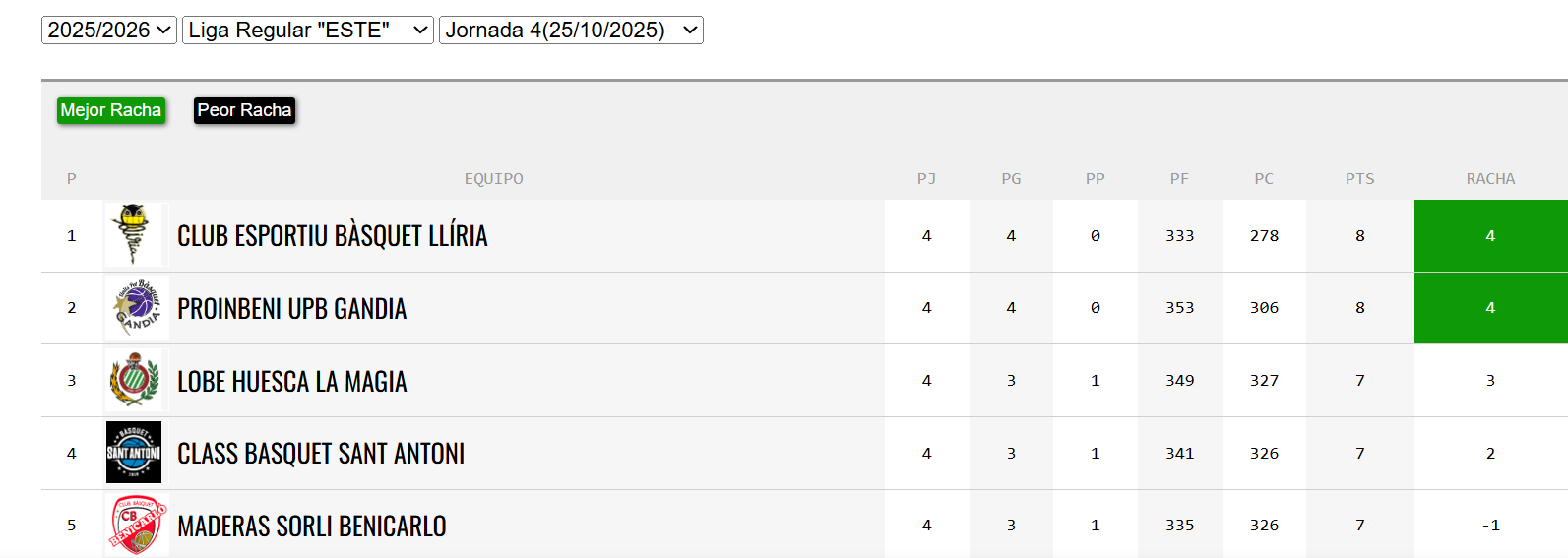Open the PROINBENI UPB GANDIA team link

291,309
